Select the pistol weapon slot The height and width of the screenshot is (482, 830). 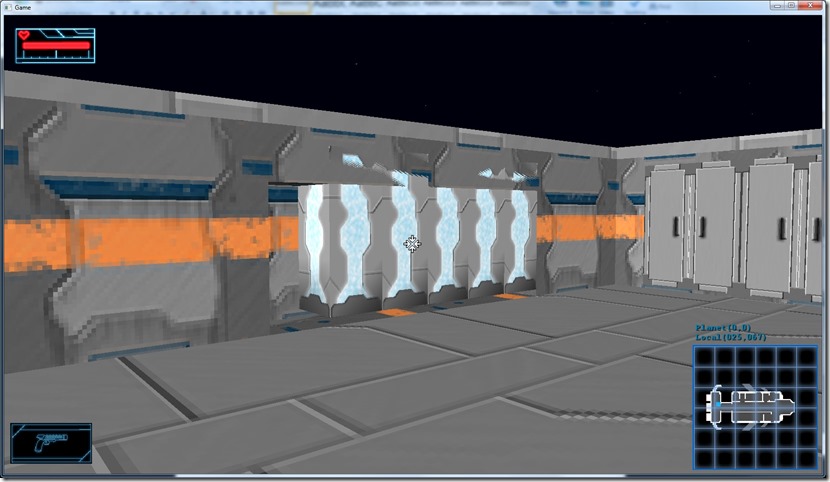[x=51, y=443]
